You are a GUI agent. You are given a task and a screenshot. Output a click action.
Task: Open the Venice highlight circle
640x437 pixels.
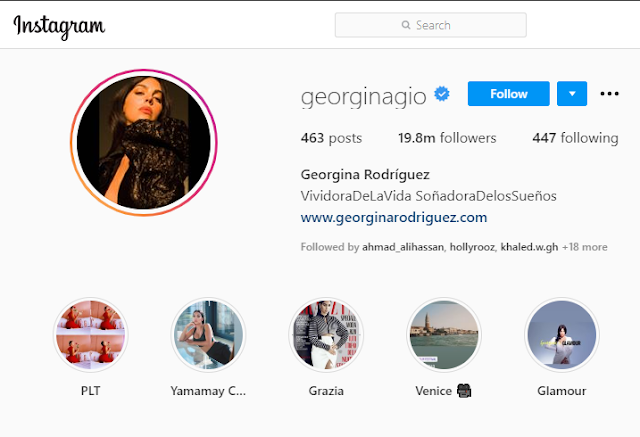coord(444,335)
